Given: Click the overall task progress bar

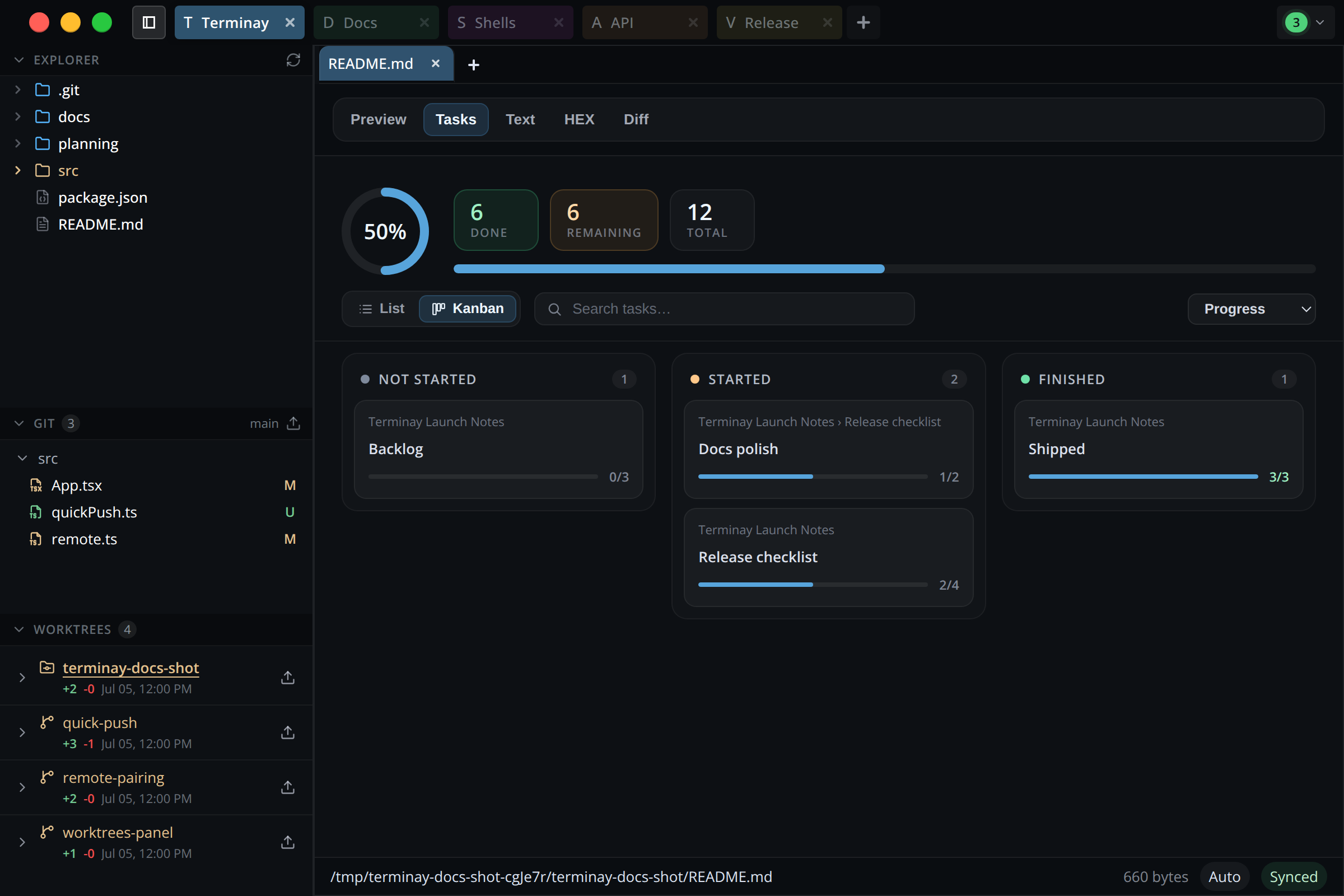Looking at the screenshot, I should [x=884, y=269].
